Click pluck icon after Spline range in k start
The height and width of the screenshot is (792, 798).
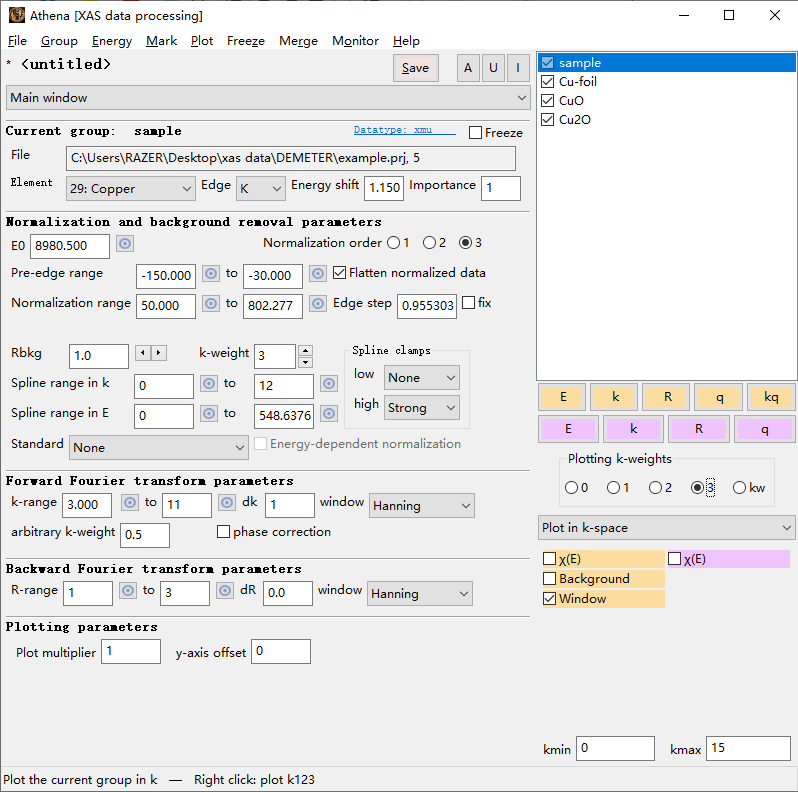(209, 384)
